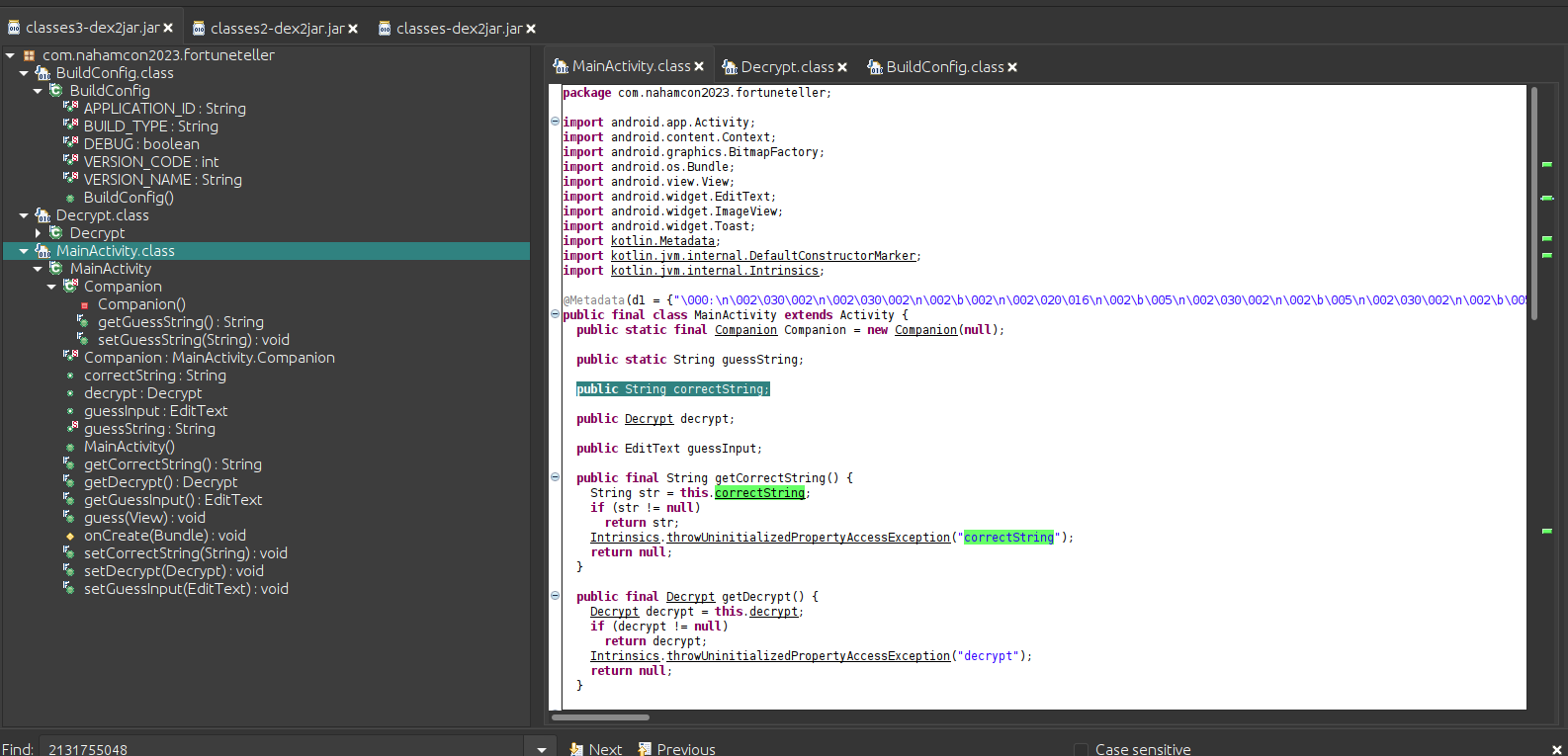Open the Decrypt.class editor tab
This screenshot has width=1568, height=756.
tap(787, 67)
